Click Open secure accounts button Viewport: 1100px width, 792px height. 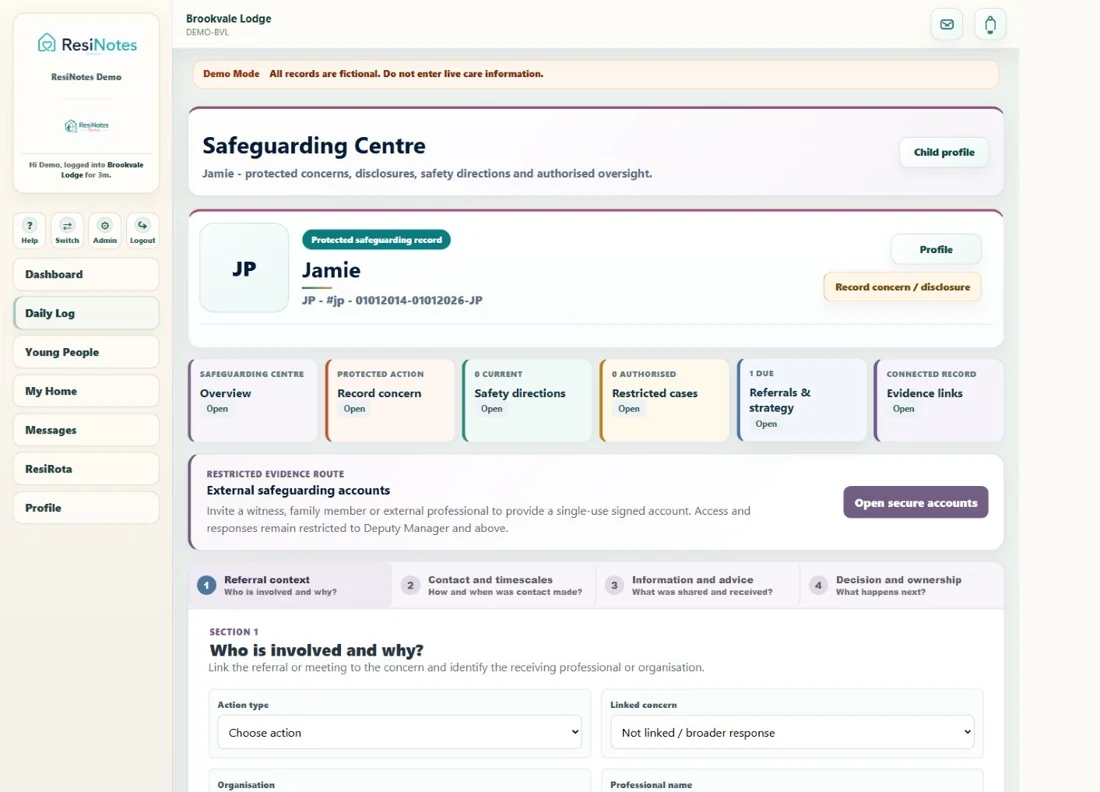[915, 502]
